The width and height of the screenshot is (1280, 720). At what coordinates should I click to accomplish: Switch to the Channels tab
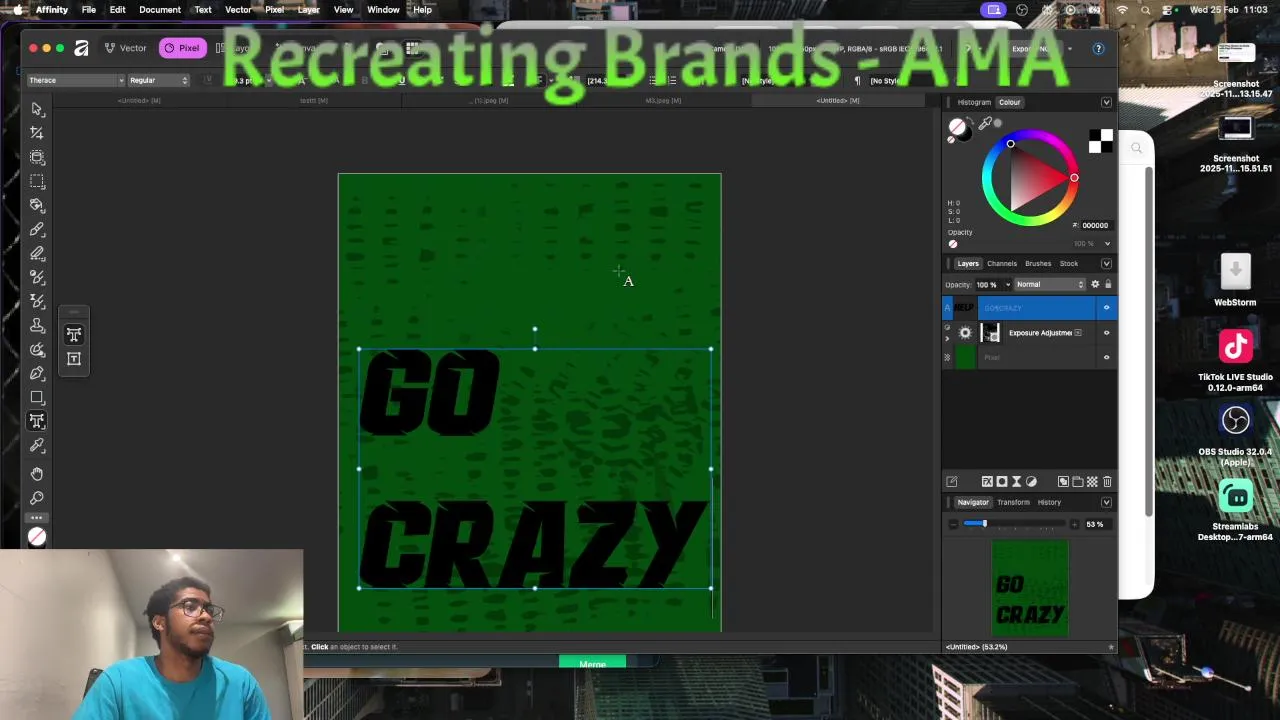tap(1002, 264)
